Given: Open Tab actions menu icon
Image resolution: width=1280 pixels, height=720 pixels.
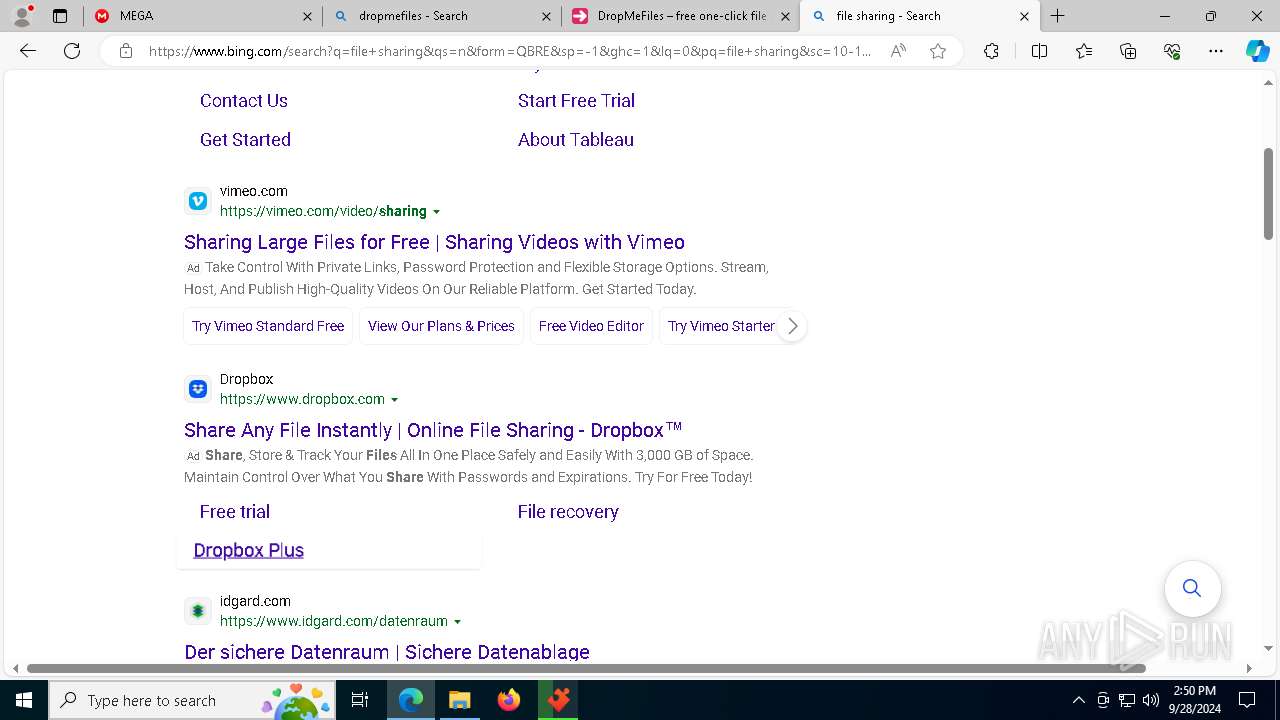Looking at the screenshot, I should [x=60, y=16].
